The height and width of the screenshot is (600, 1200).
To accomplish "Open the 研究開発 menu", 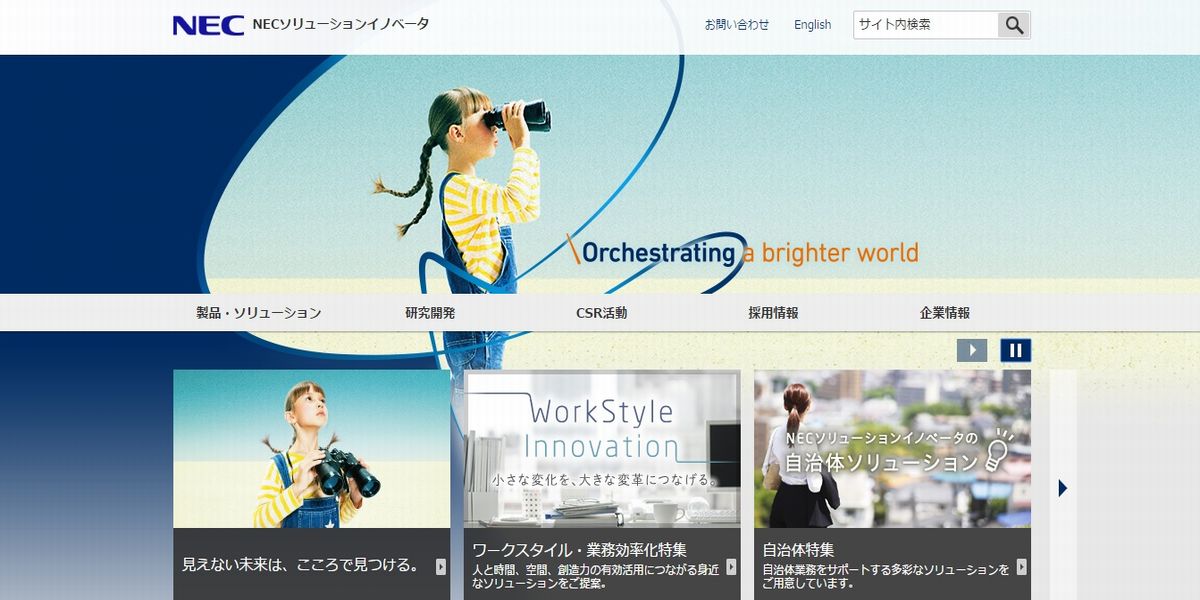I will point(430,313).
